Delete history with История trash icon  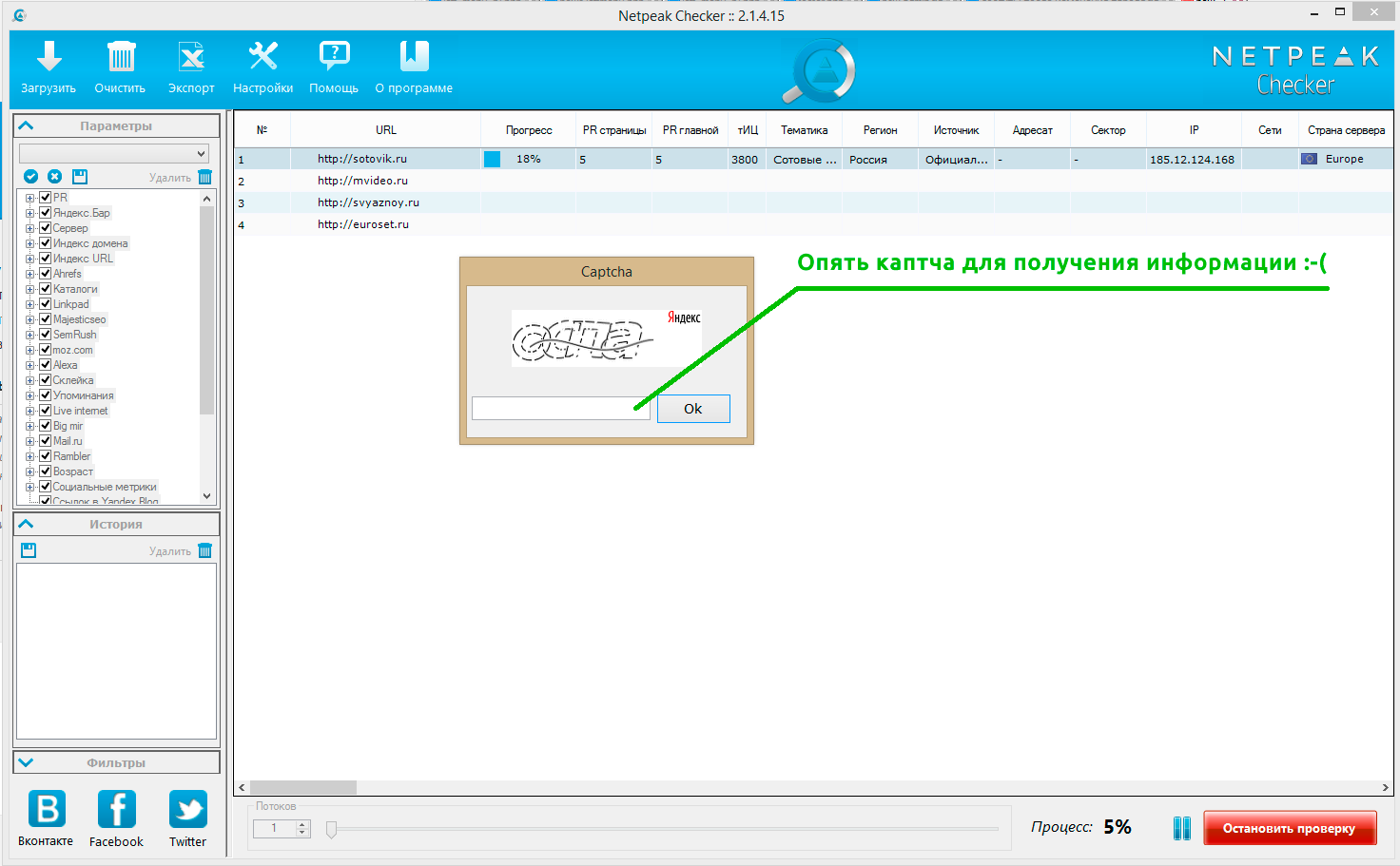pyautogui.click(x=204, y=550)
